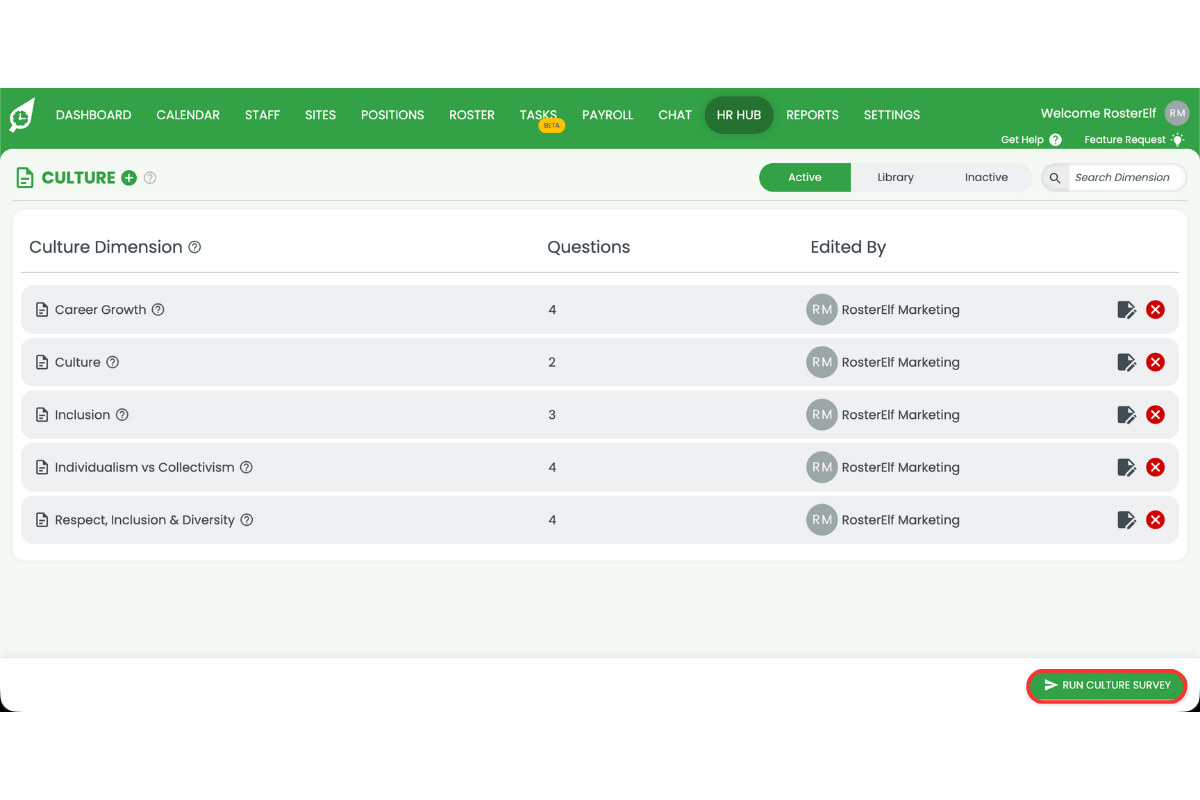Click the RosterElf logo icon
This screenshot has height=800, width=1200.
(x=22, y=115)
